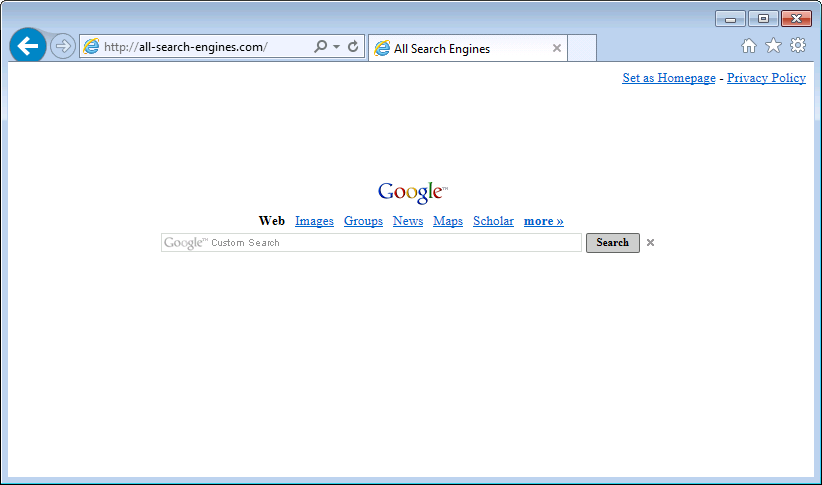Open the Images search link
822x485 pixels.
(x=315, y=221)
